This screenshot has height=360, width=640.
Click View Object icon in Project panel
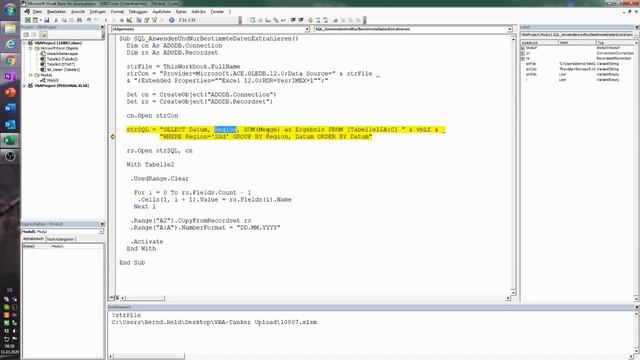[x=34, y=35]
